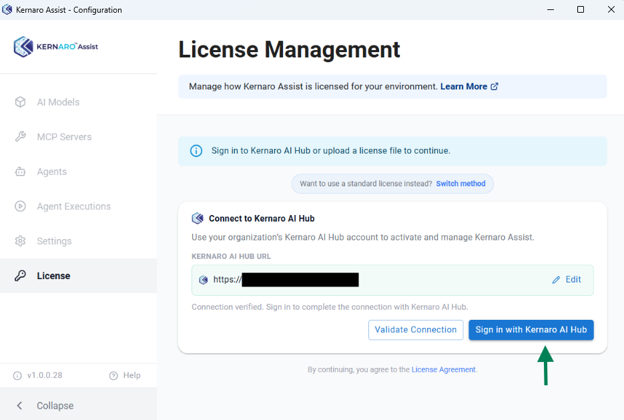Click the MCP Servers wrench icon

click(x=20, y=137)
